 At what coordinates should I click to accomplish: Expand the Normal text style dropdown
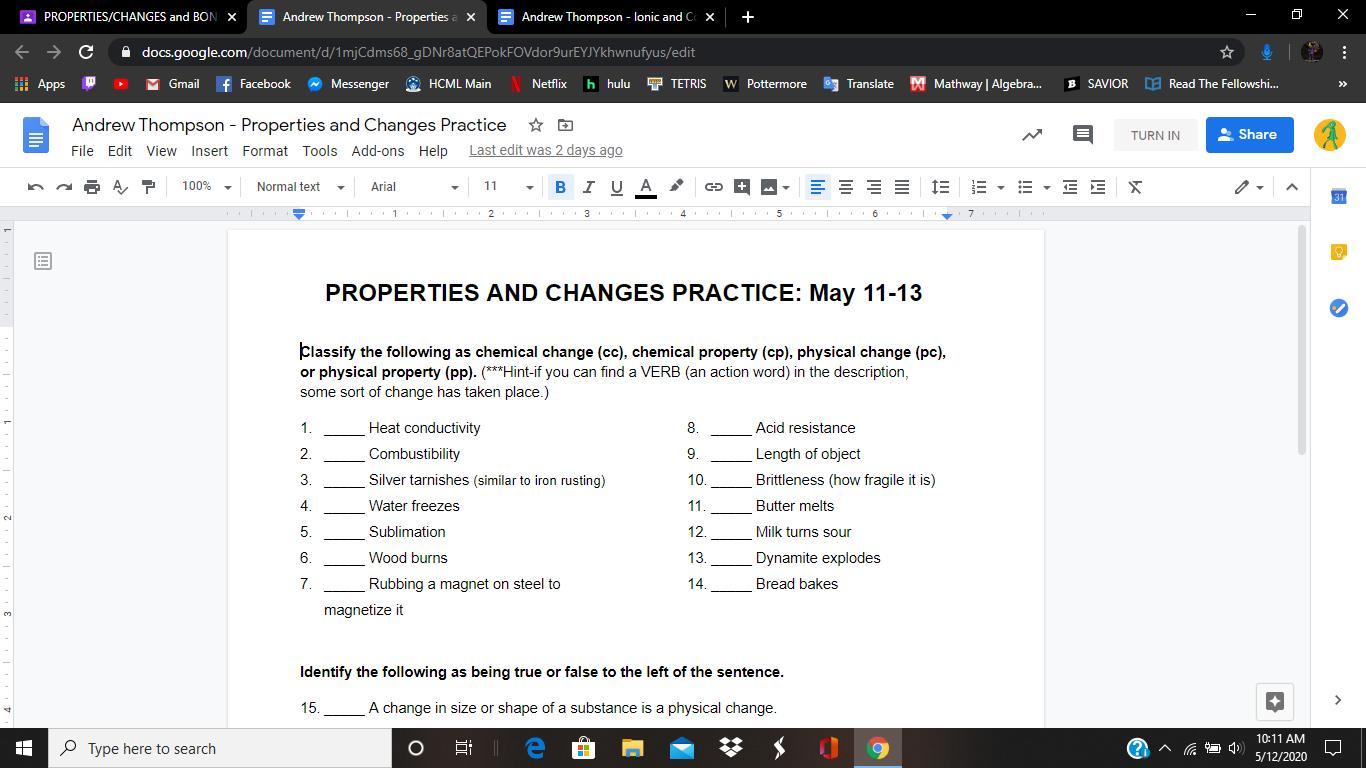tap(299, 187)
